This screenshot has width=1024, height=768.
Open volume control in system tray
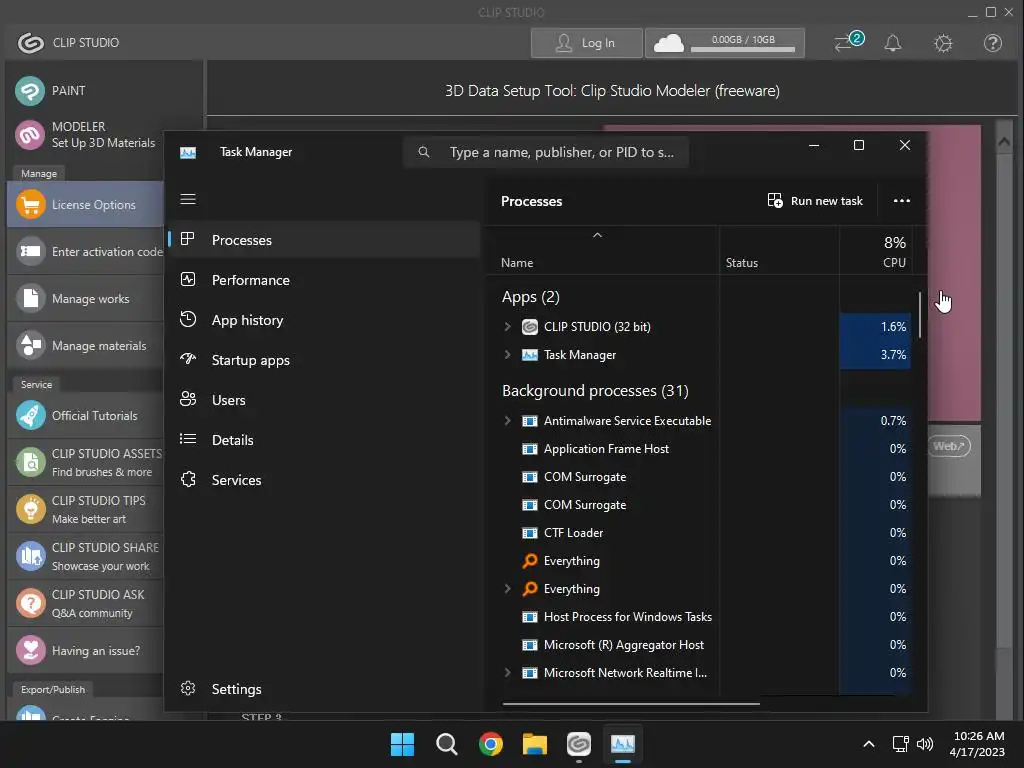tap(925, 744)
